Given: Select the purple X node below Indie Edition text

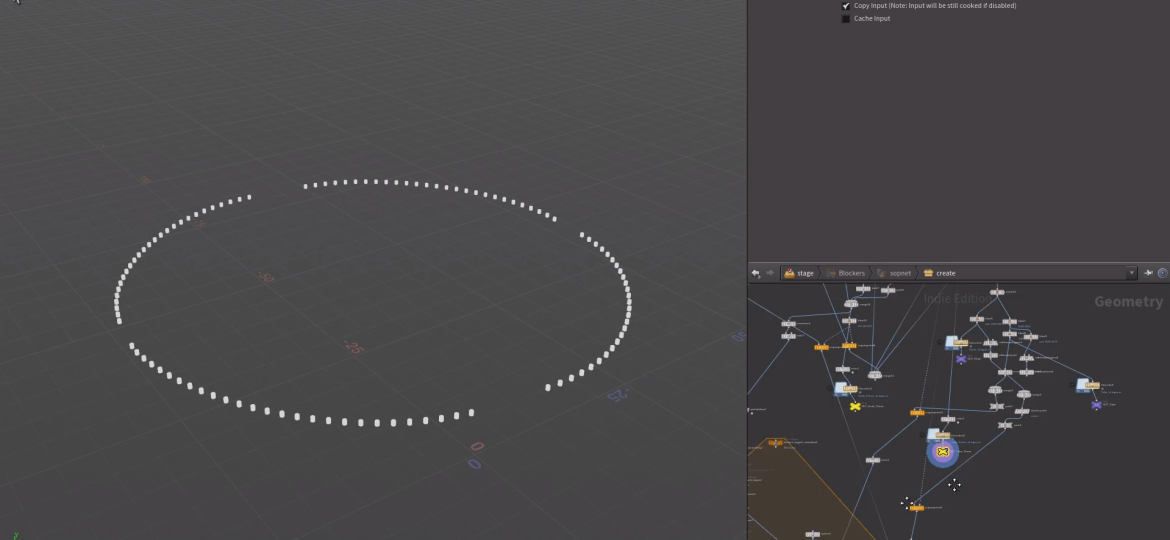Looking at the screenshot, I should 961,359.
